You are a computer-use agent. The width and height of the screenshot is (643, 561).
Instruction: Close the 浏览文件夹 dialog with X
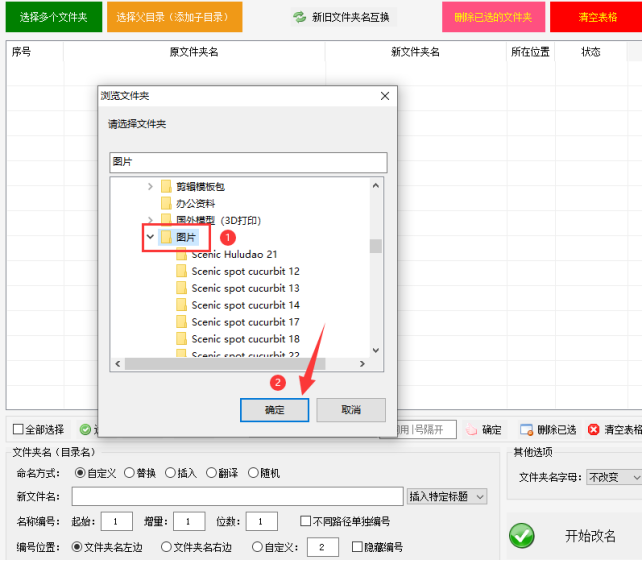(x=385, y=96)
